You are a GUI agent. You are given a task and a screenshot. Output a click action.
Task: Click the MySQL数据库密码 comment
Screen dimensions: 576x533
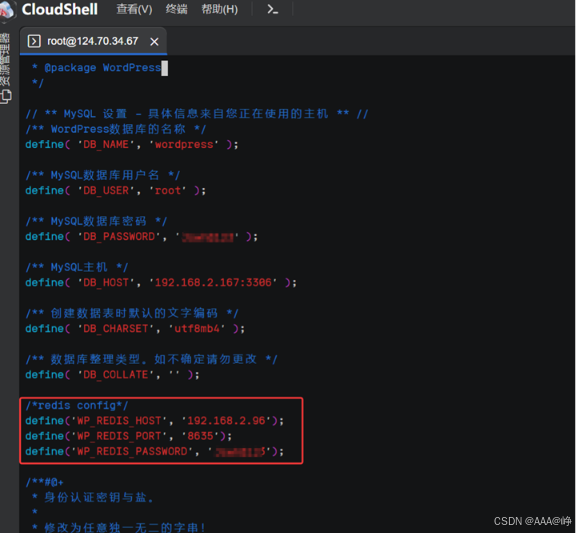96,221
